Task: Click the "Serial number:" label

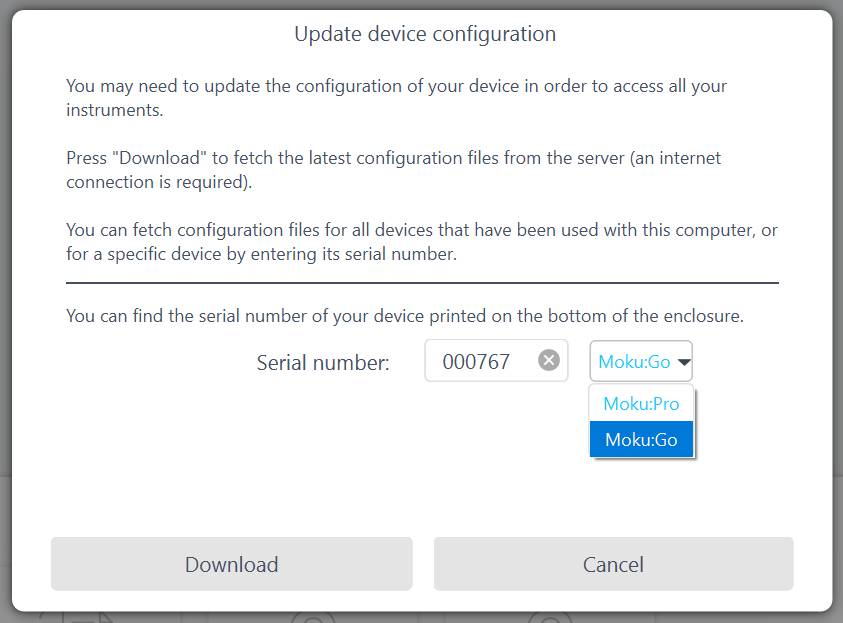Action: pos(323,363)
